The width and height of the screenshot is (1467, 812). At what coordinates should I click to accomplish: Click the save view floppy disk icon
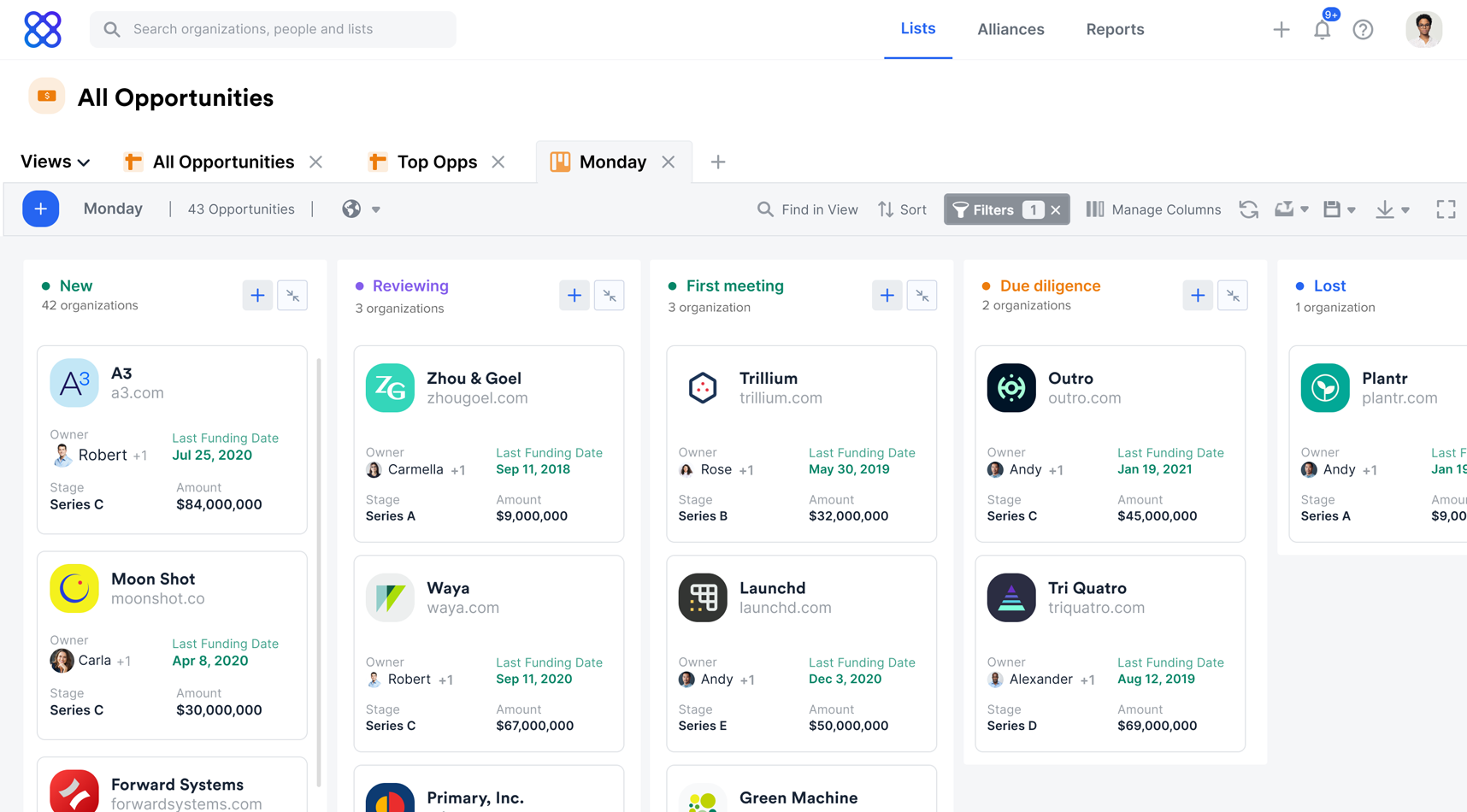click(x=1334, y=209)
